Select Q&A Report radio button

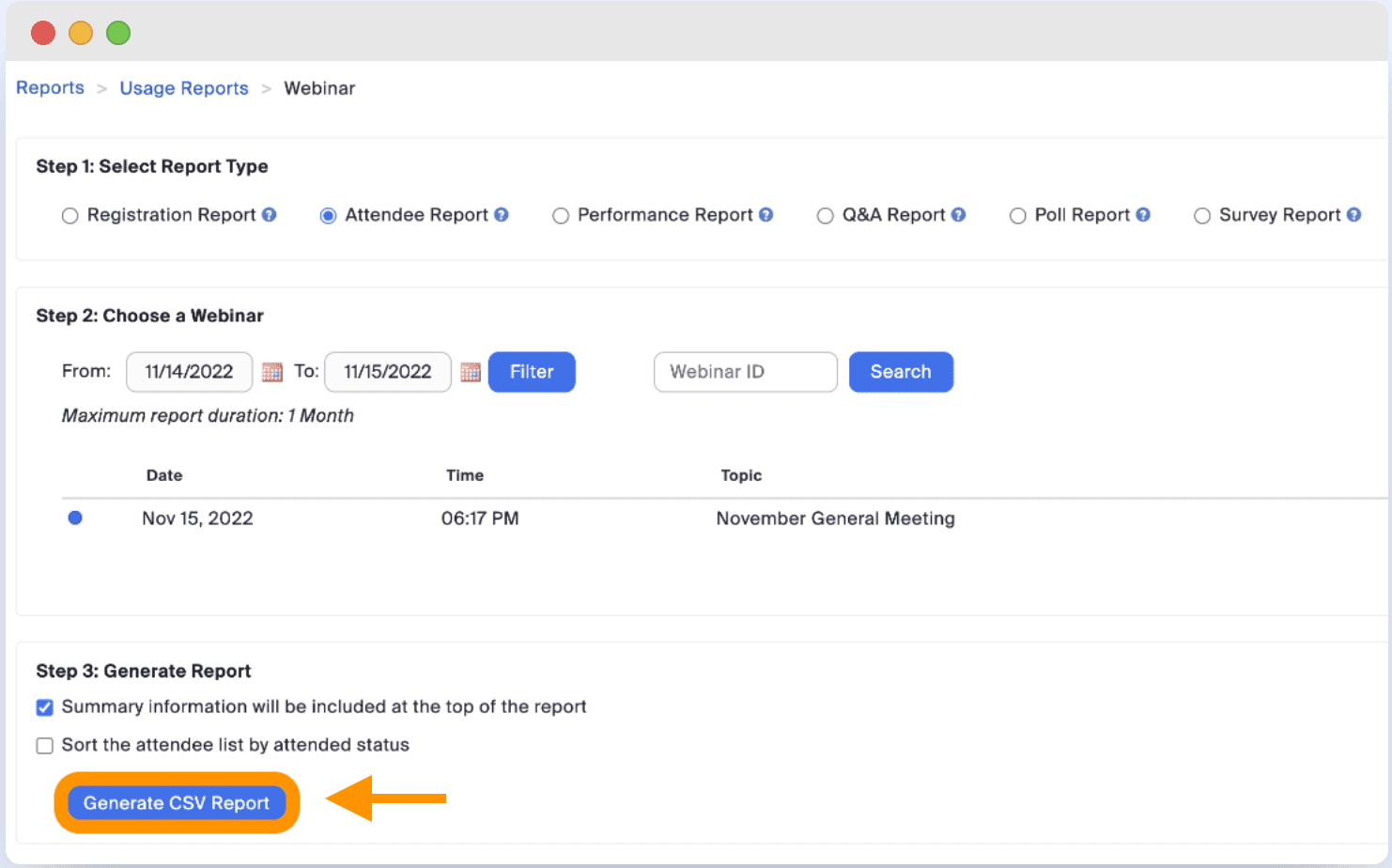click(x=825, y=216)
